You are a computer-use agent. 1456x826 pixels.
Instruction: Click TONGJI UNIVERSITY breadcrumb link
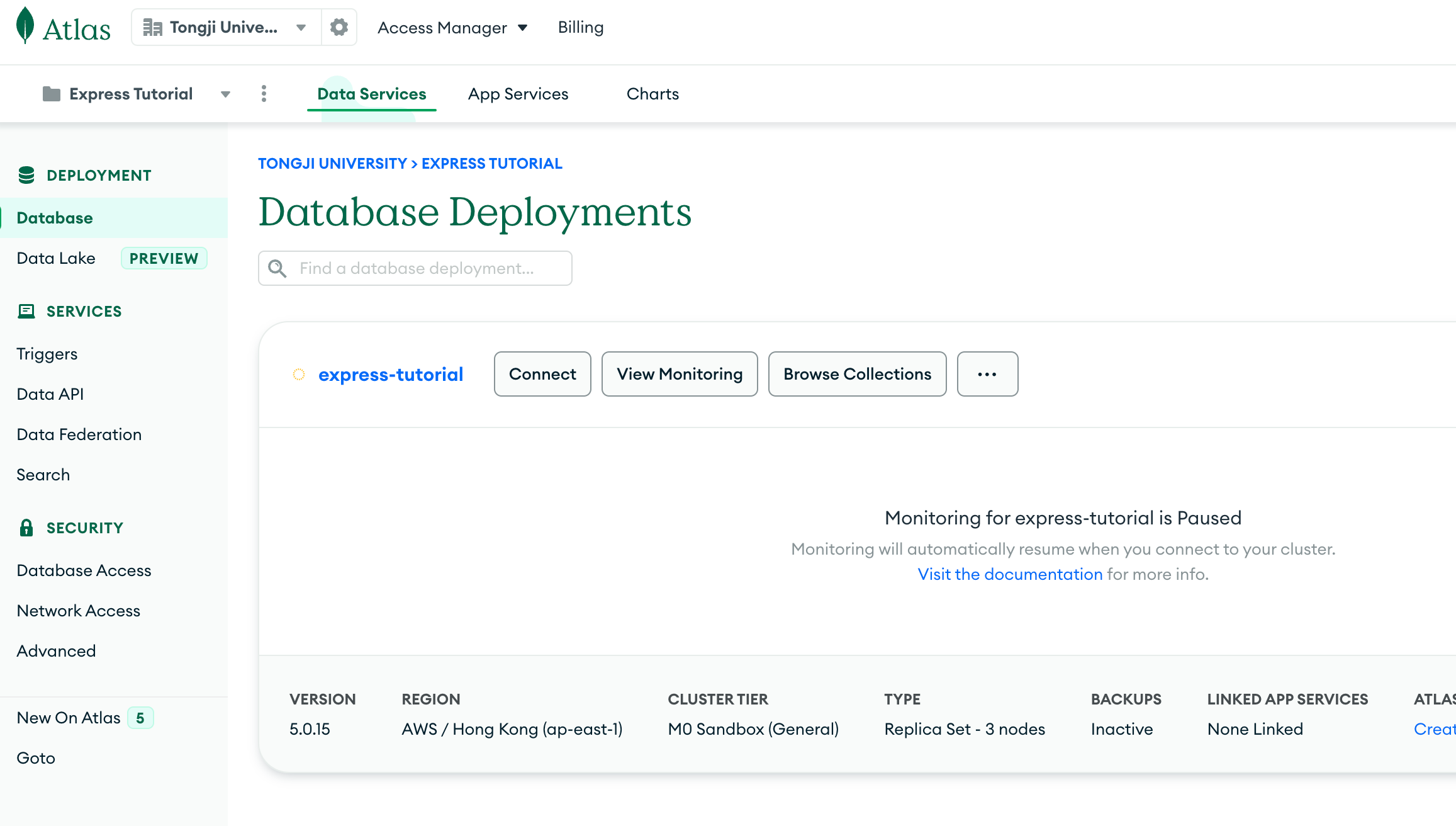click(333, 164)
